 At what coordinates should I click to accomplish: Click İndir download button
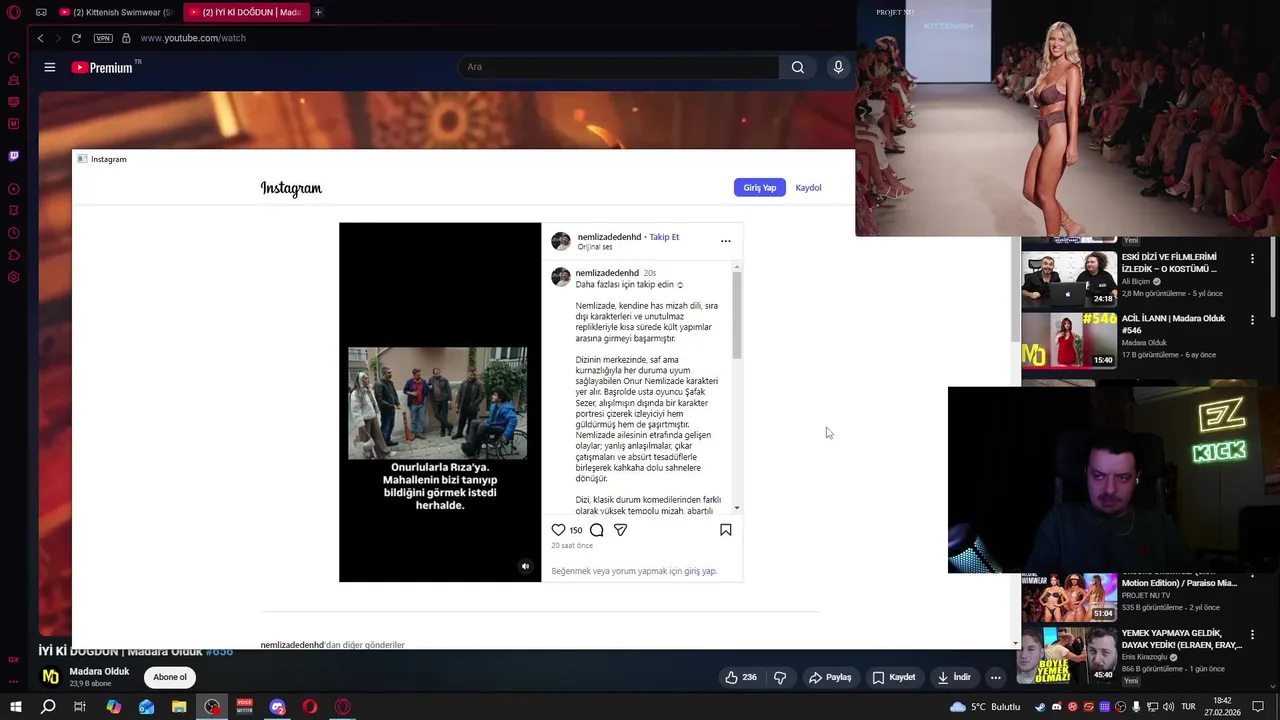click(x=954, y=677)
